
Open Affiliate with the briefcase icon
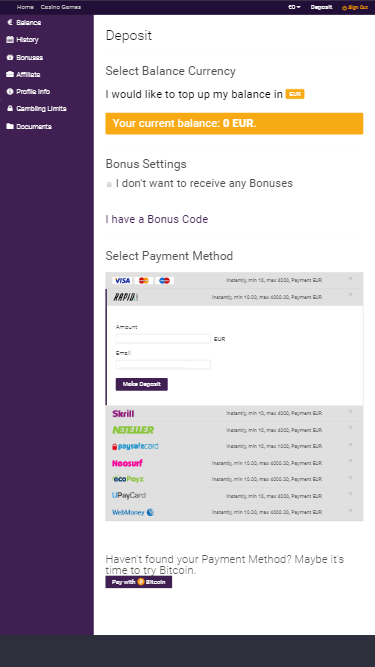(23, 74)
